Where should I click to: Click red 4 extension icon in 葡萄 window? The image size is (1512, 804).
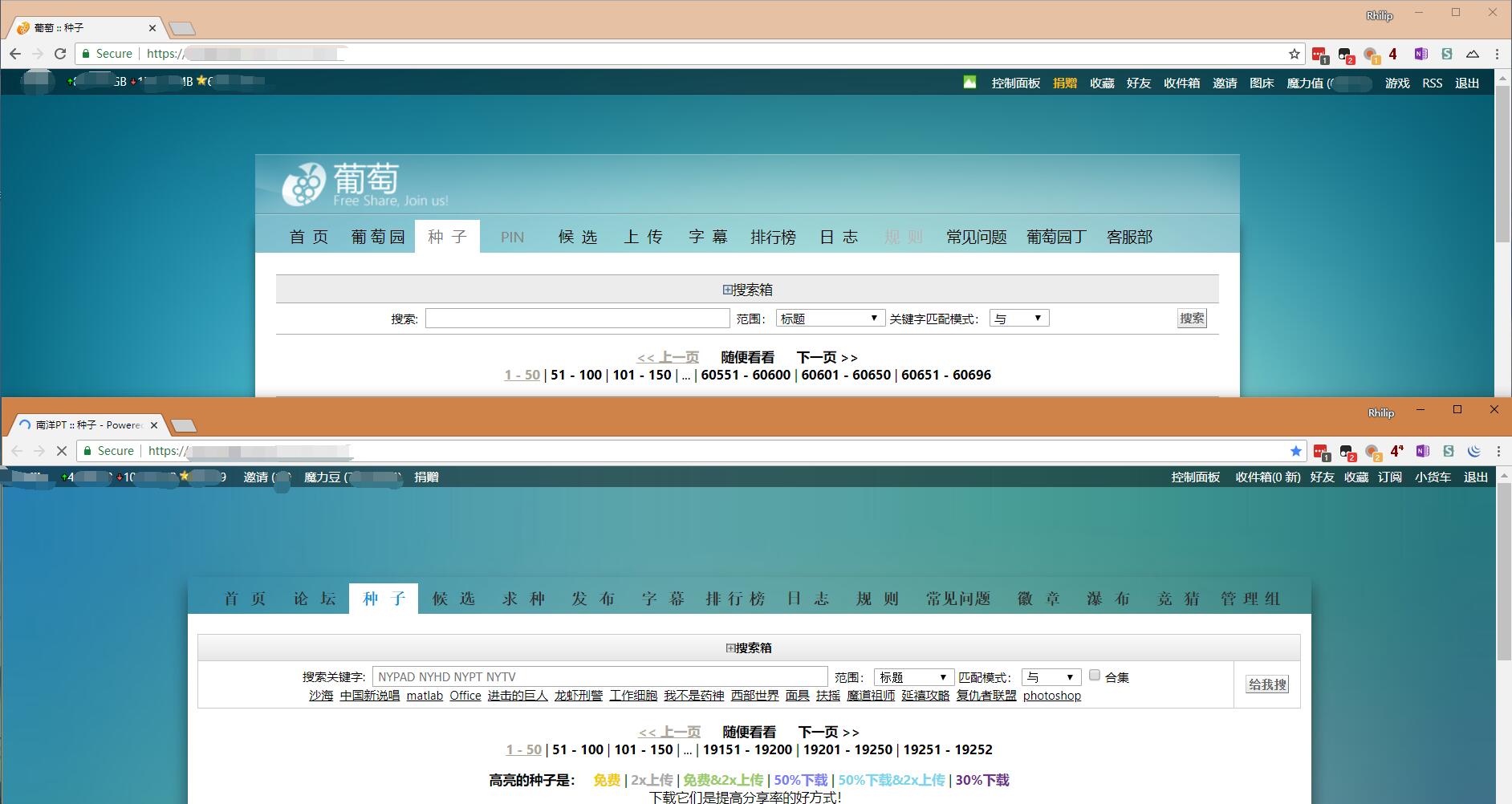point(1393,54)
